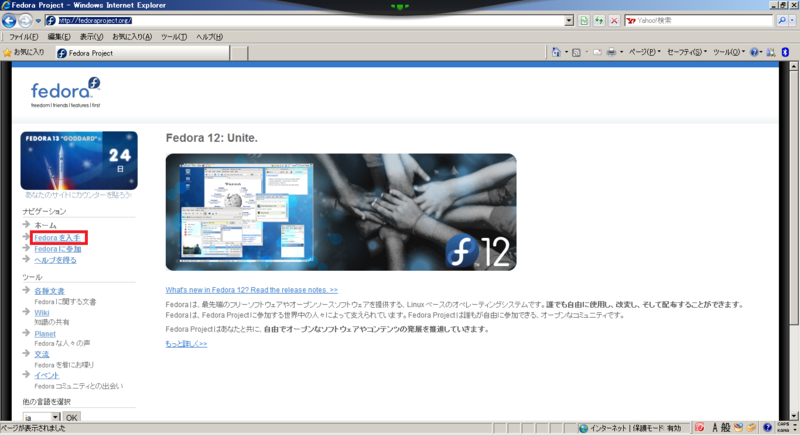Screen dimensions: 800x436
Task: Click the Fedoraを入手 link
Action: [57, 238]
